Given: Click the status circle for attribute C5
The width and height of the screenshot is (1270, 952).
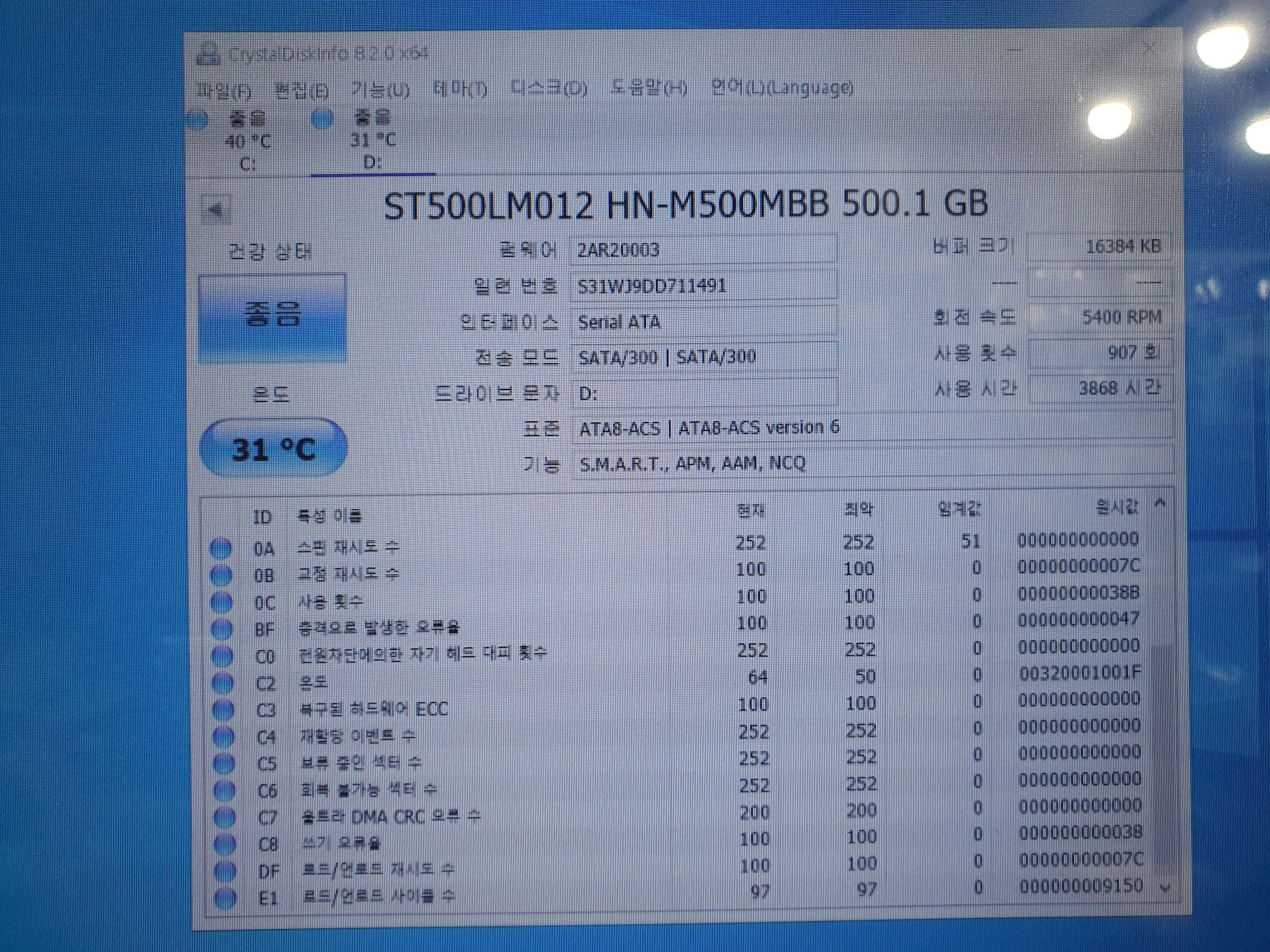Looking at the screenshot, I should [223, 764].
